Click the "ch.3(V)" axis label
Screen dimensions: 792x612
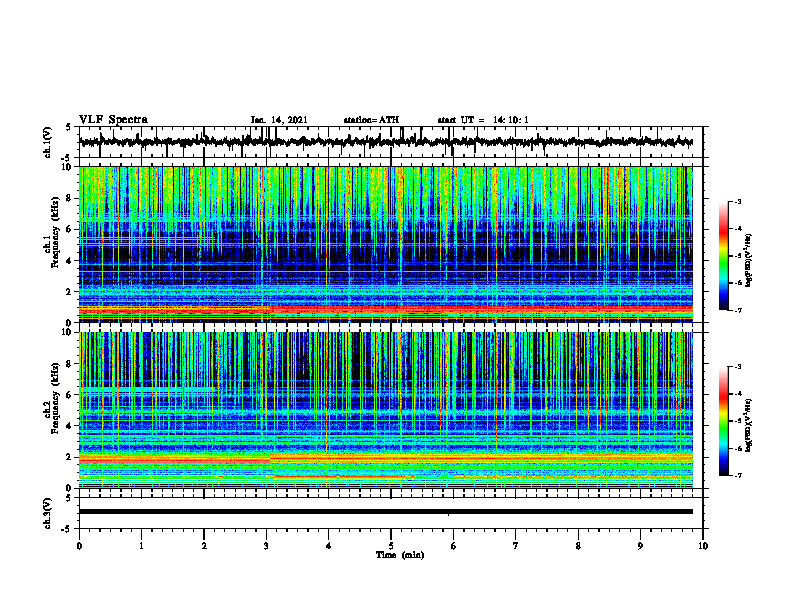(48, 514)
